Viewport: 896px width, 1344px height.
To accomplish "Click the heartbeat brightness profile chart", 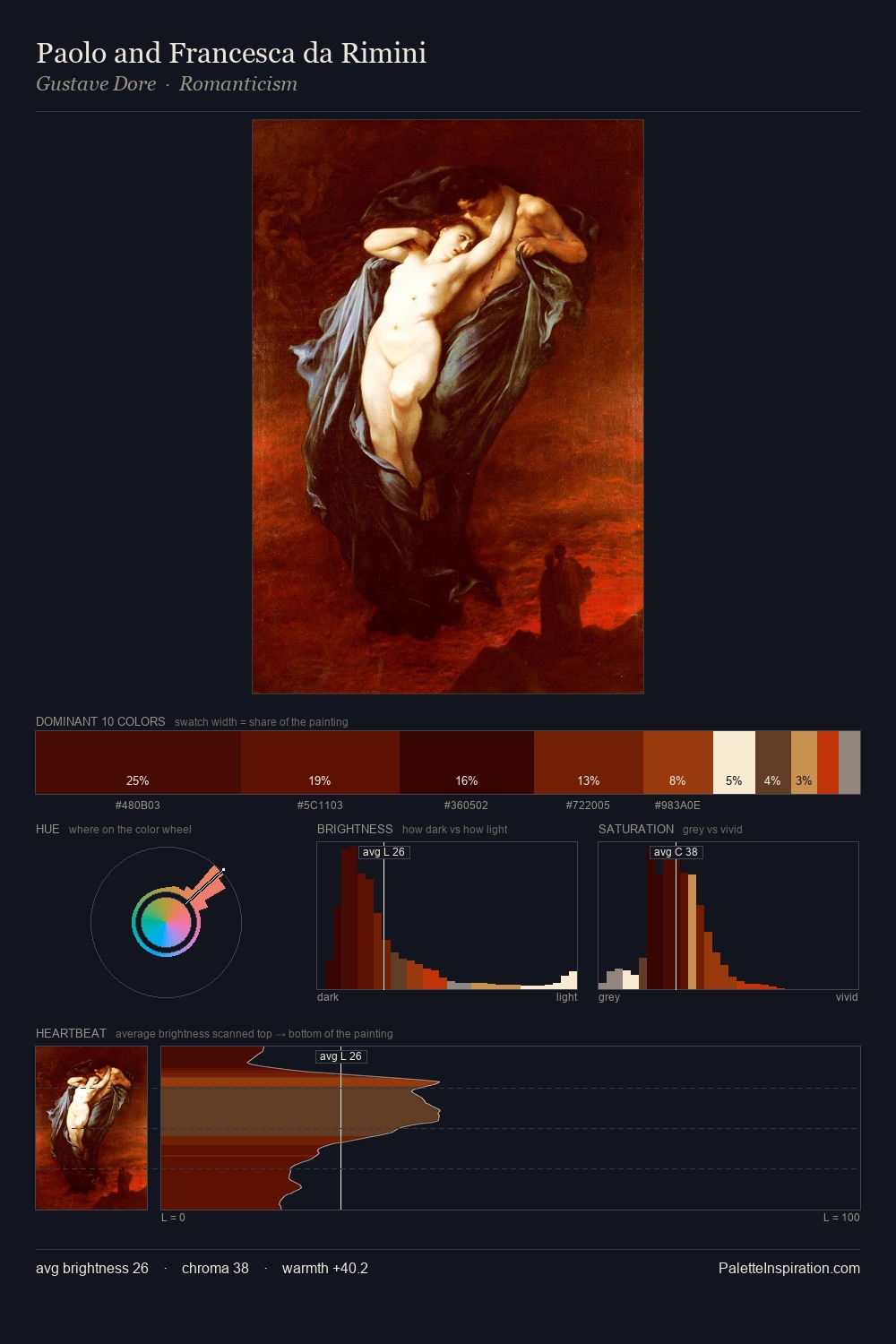I will point(511,1128).
